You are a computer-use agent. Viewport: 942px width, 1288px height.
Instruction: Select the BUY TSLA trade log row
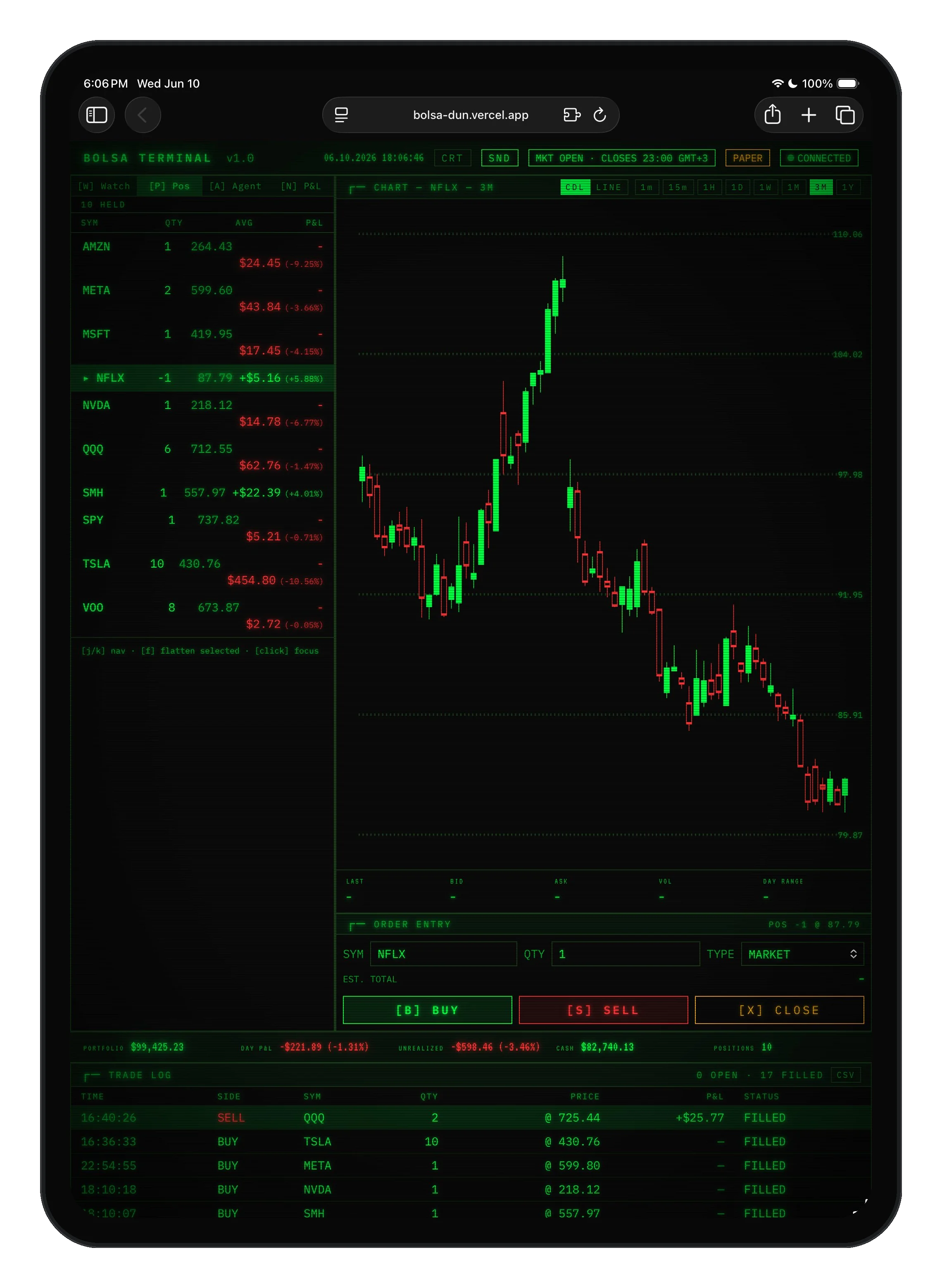pyautogui.click(x=471, y=1141)
